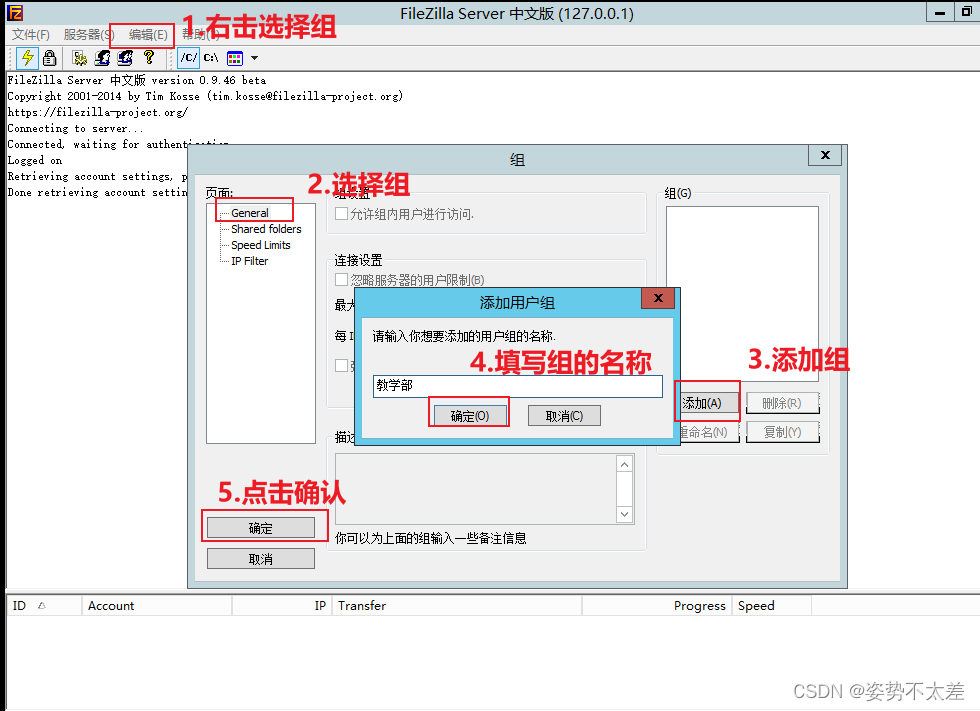Image resolution: width=980 pixels, height=711 pixels.
Task: Open the dropdown arrow beside the grid icon
Action: [x=254, y=58]
